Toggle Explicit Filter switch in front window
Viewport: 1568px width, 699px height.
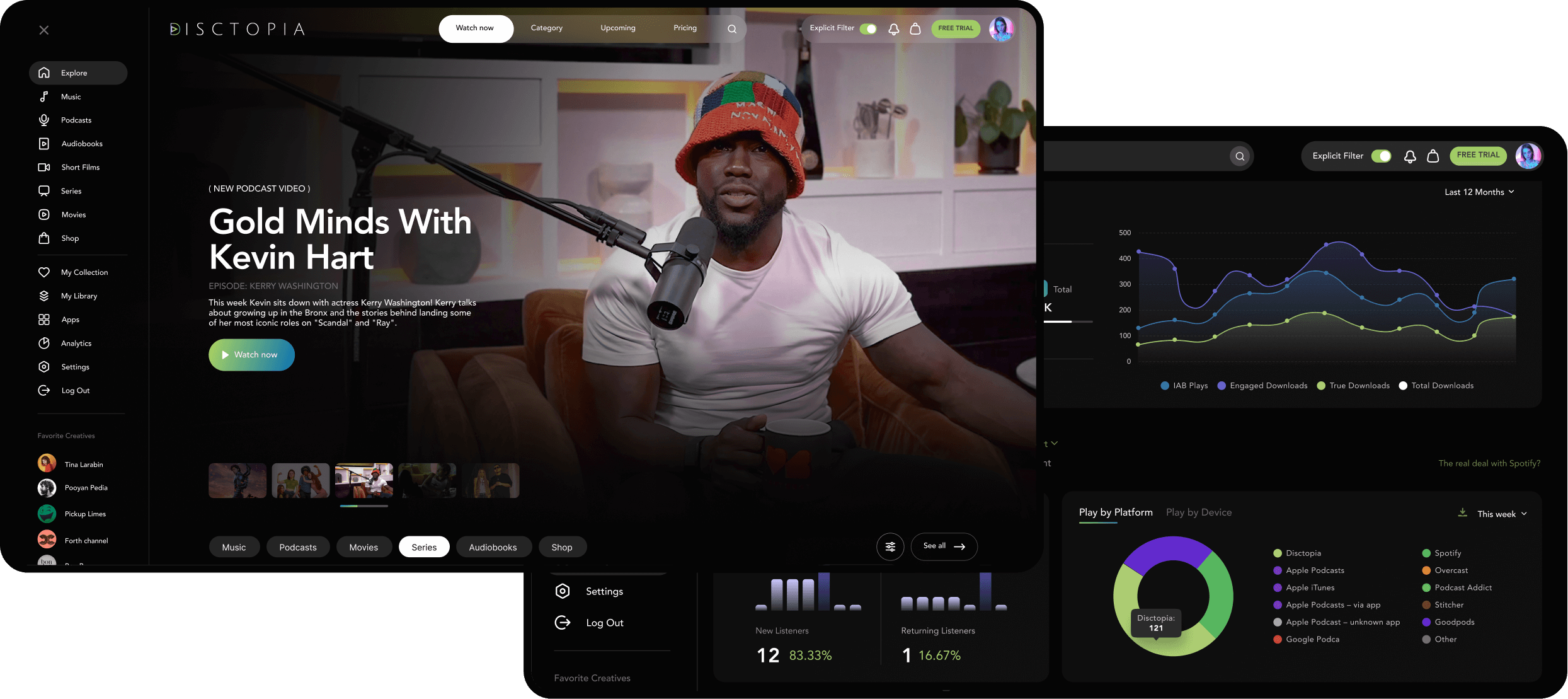868,28
